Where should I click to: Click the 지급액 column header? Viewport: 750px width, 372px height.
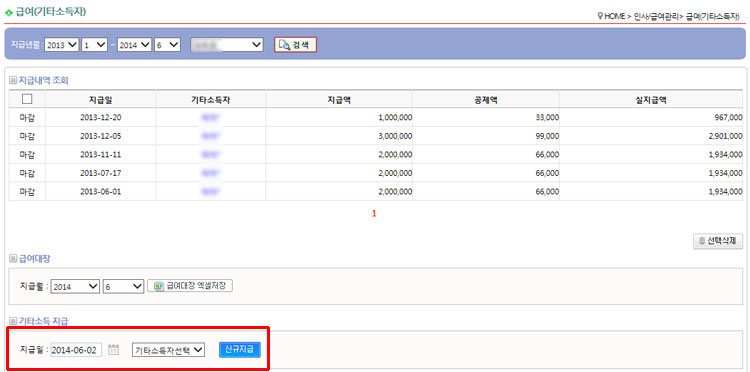point(339,99)
